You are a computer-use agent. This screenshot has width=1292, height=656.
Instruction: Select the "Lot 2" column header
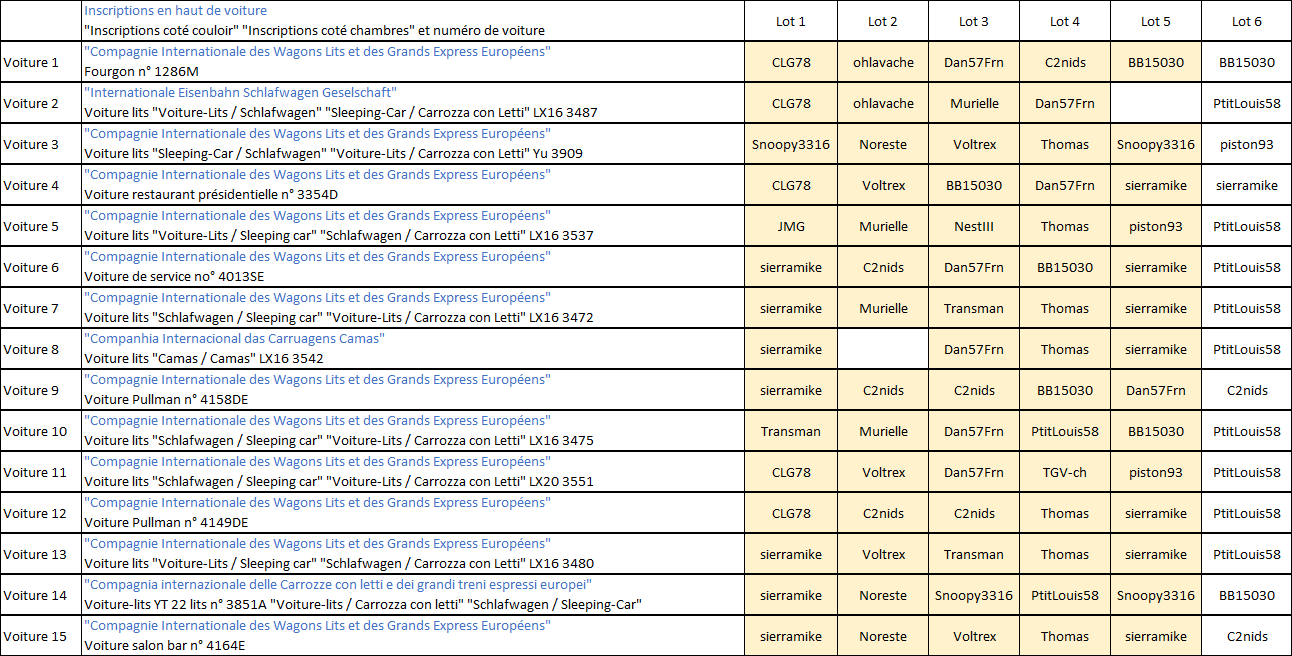tap(883, 21)
